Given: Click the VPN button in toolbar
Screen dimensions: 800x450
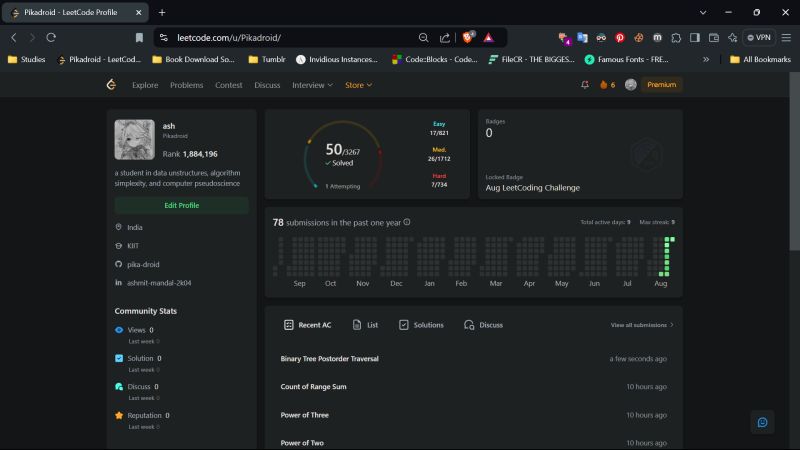Looking at the screenshot, I should coord(759,37).
